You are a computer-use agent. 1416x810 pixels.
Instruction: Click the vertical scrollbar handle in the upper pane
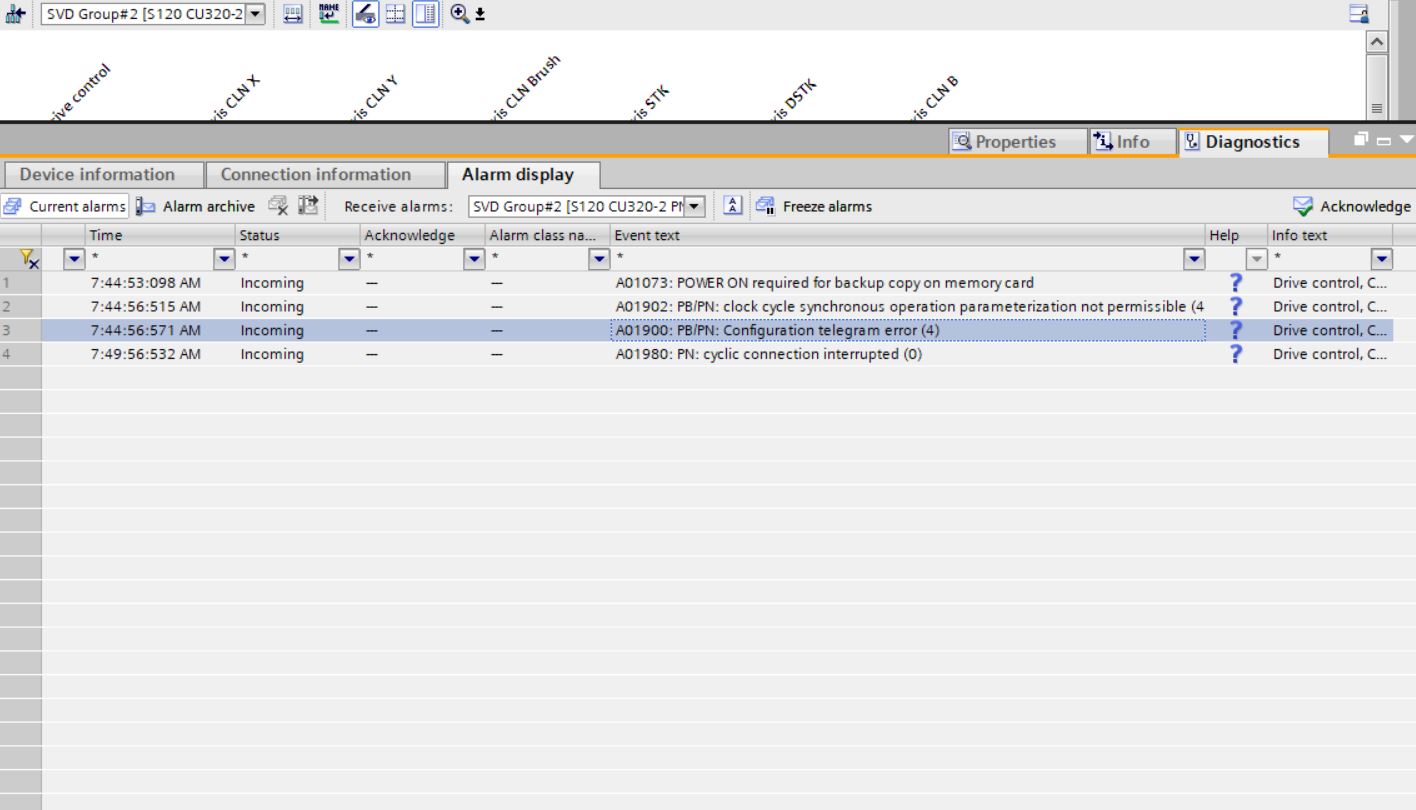tap(1377, 80)
